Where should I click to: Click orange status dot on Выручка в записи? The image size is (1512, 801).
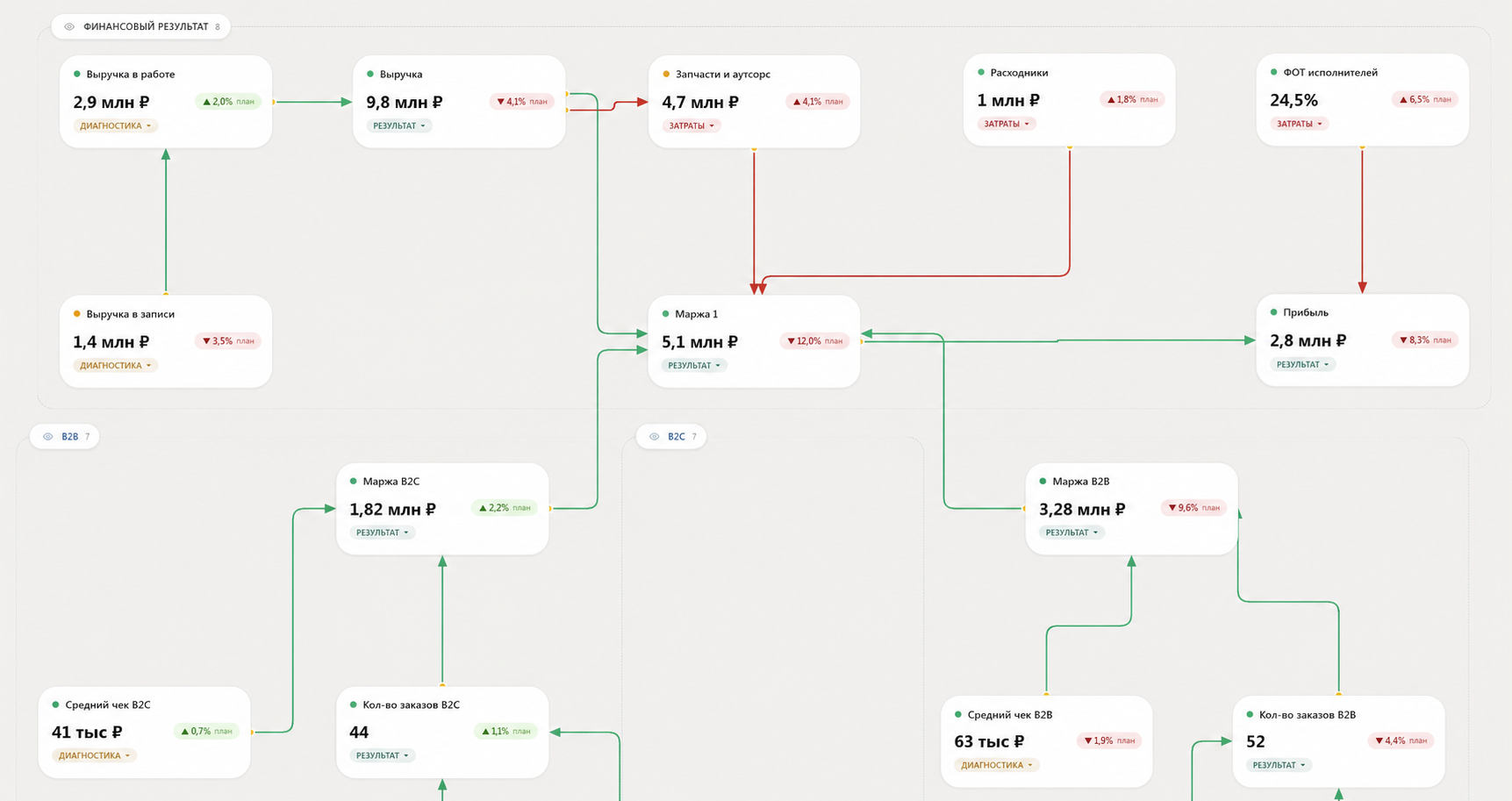(x=77, y=314)
